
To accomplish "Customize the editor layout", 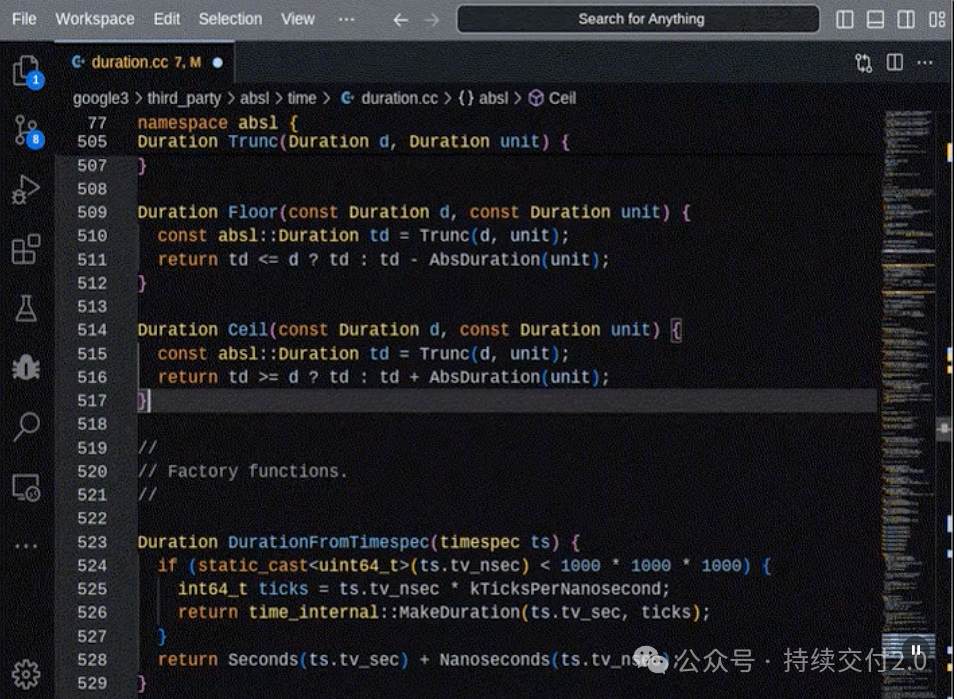I will tap(937, 20).
